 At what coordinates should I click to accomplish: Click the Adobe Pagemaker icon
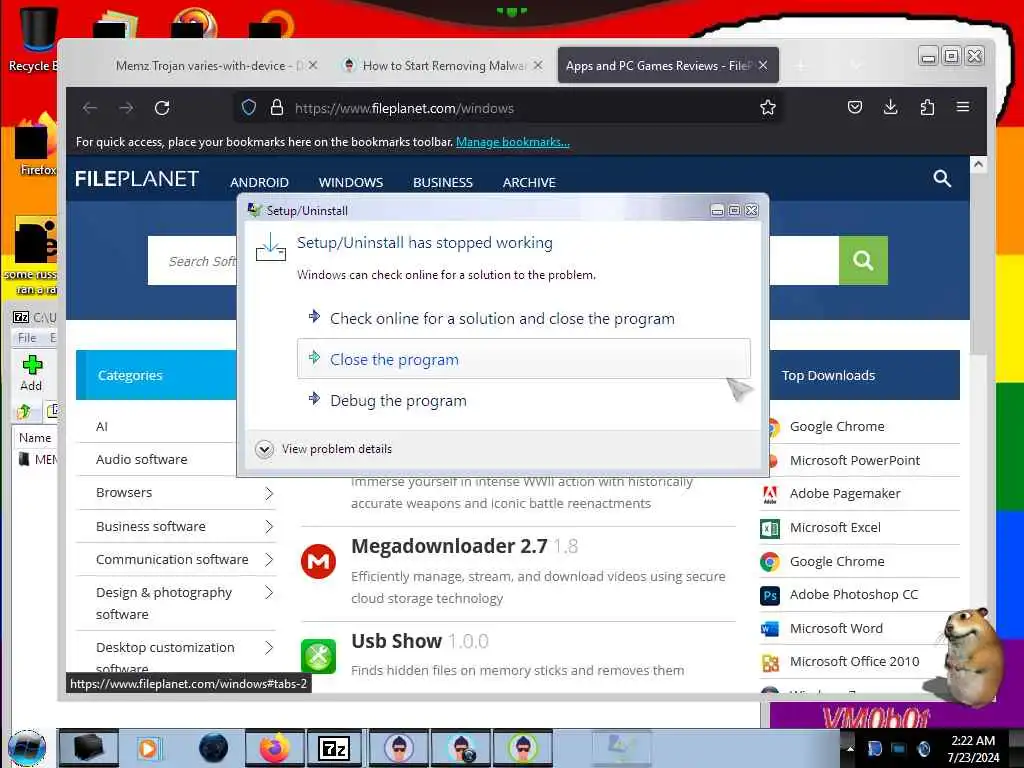(770, 494)
